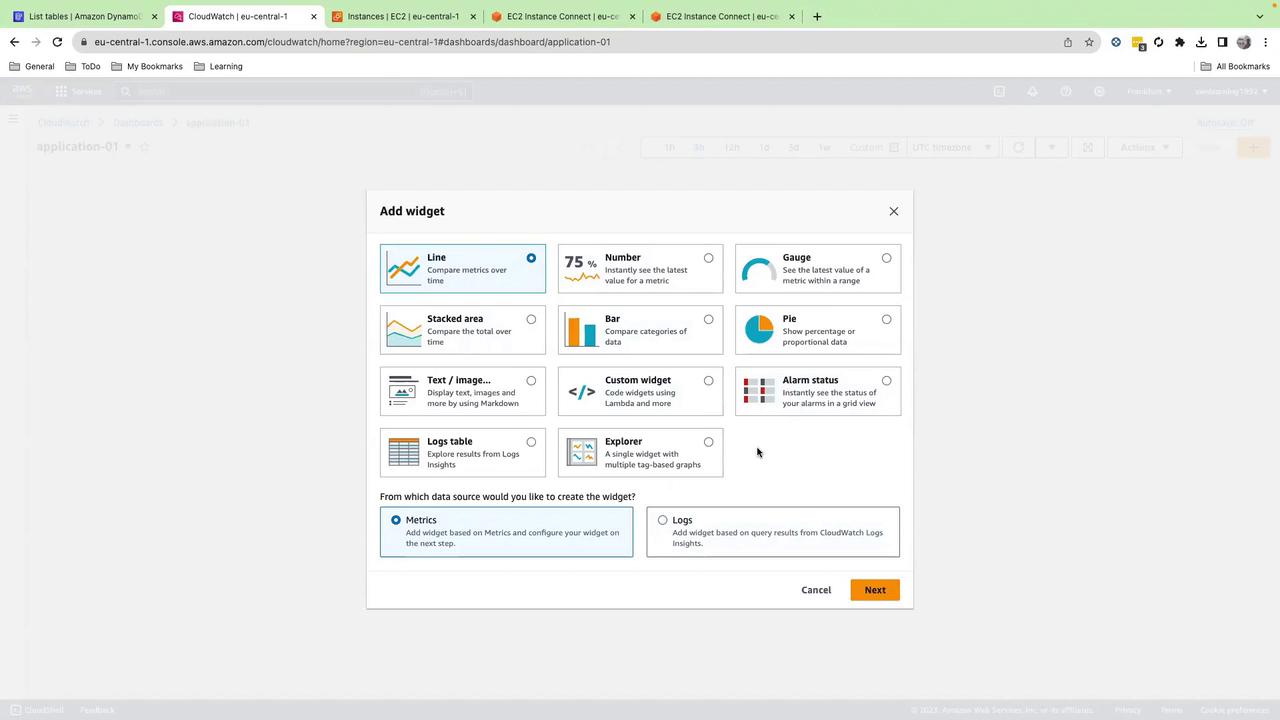
Task: Close the List tables browser tab
Action: 154,16
